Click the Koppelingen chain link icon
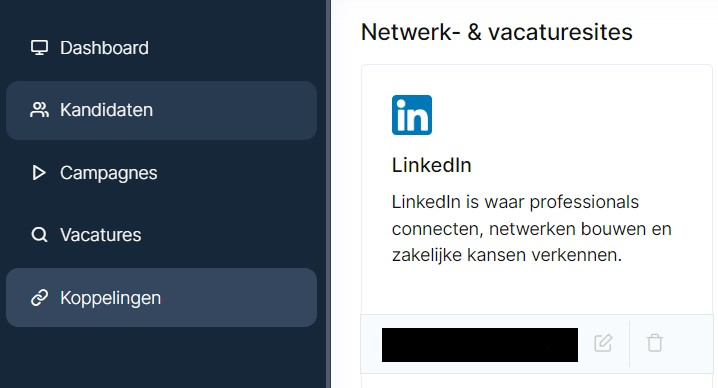Viewport: 718px width, 388px height. pyautogui.click(x=39, y=298)
